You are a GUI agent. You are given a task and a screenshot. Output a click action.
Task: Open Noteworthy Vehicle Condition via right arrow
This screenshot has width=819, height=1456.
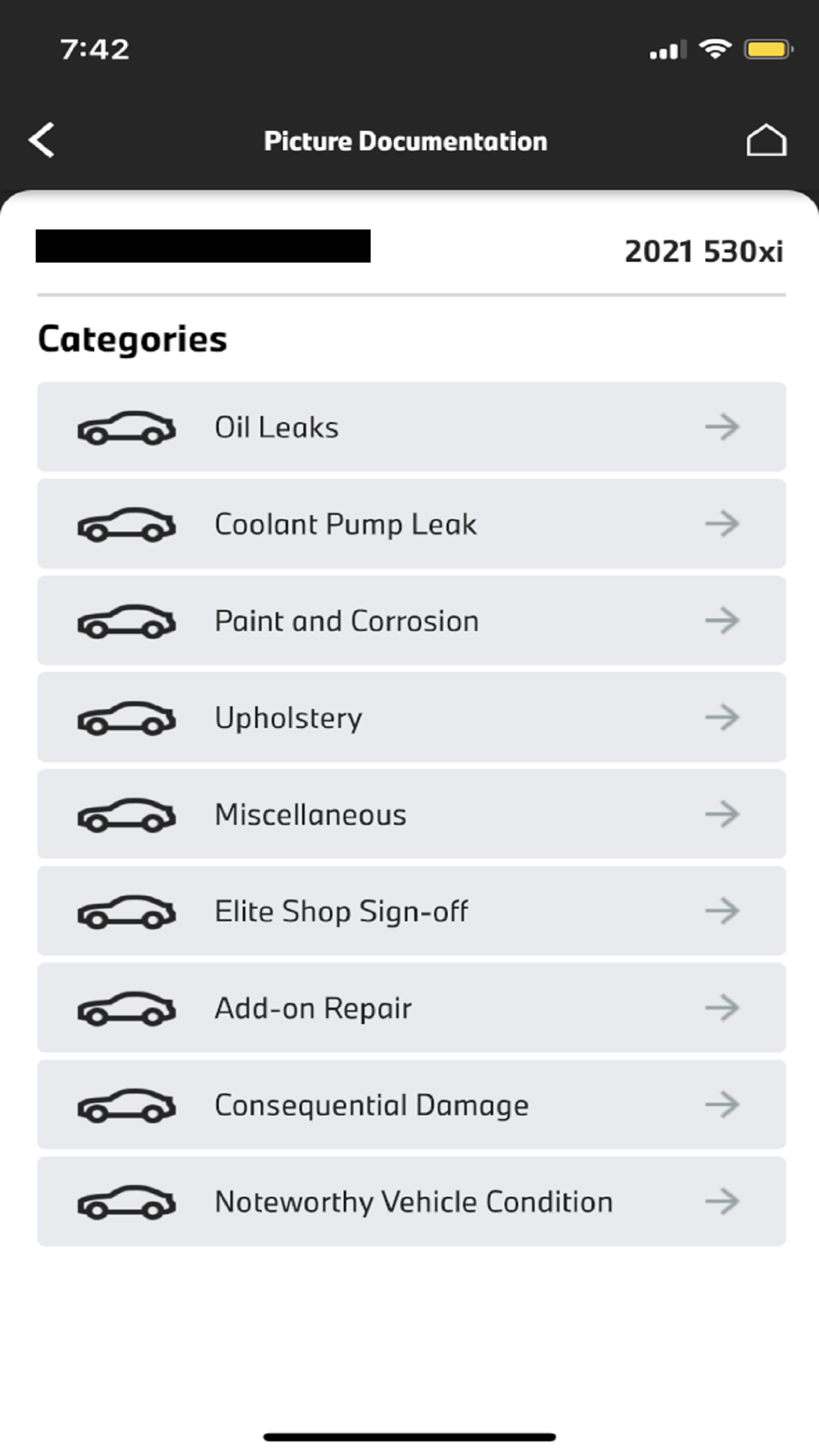point(722,1201)
